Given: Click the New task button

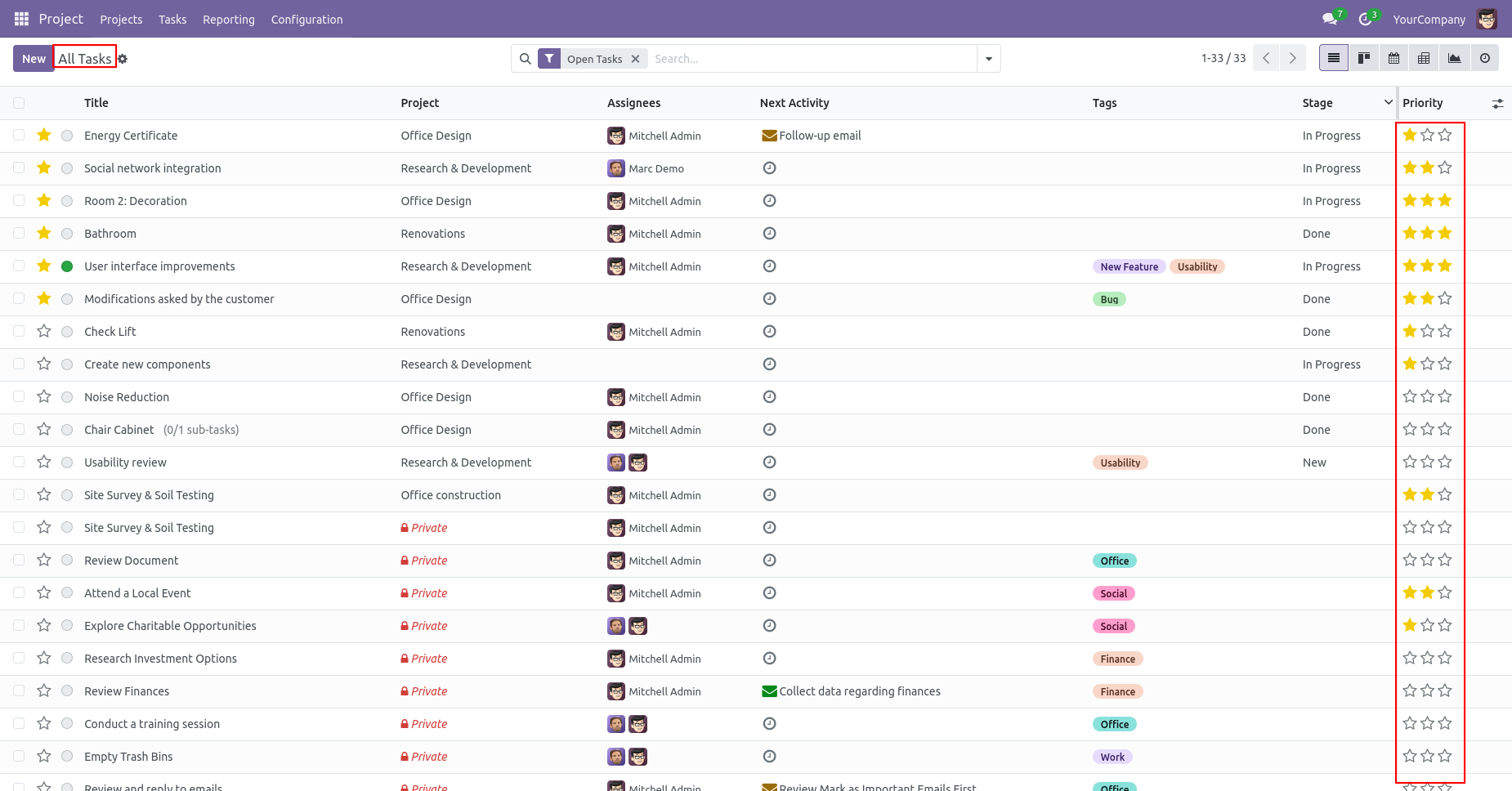Looking at the screenshot, I should click(34, 58).
